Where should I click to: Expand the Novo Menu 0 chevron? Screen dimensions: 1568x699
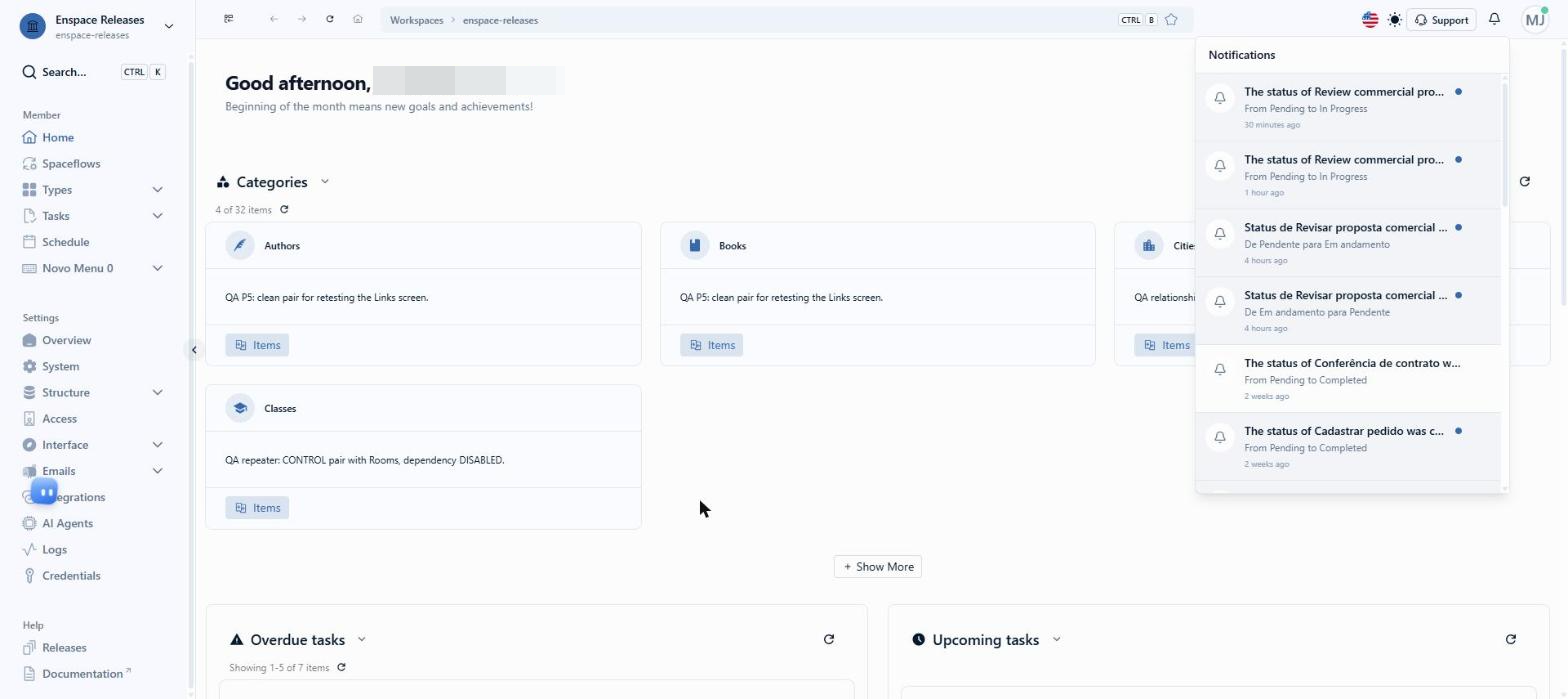point(157,268)
